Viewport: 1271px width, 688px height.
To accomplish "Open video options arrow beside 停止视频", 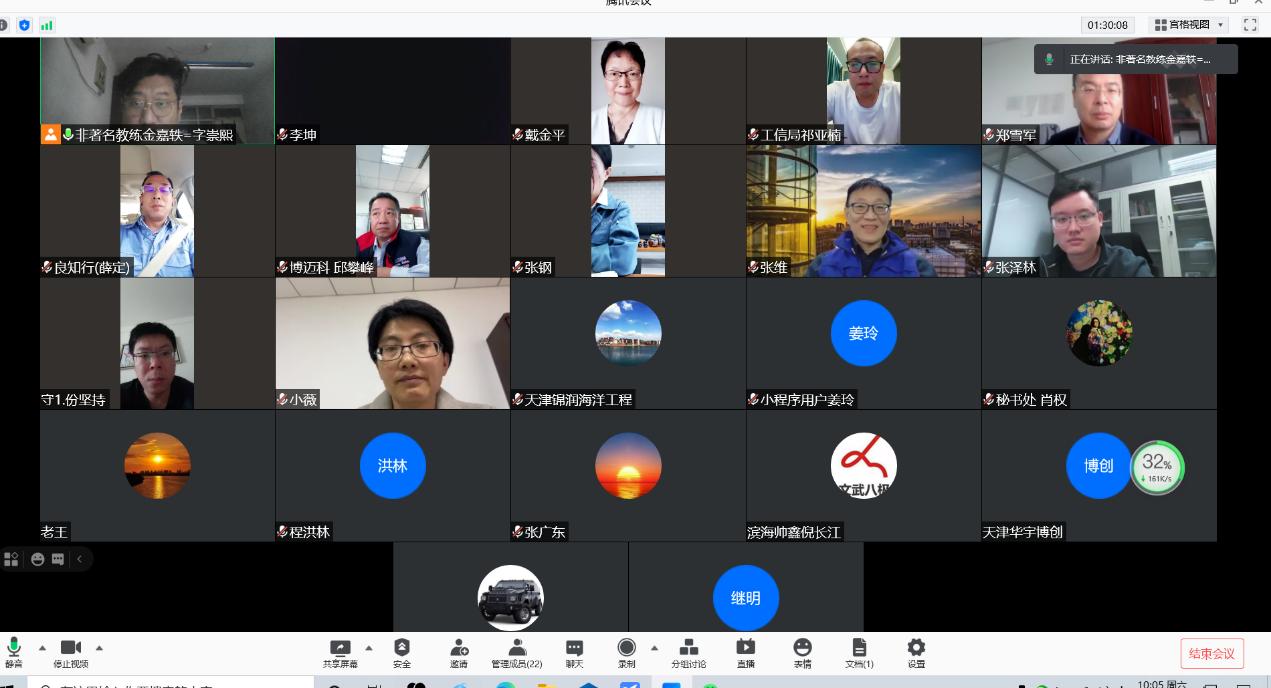I will (99, 647).
